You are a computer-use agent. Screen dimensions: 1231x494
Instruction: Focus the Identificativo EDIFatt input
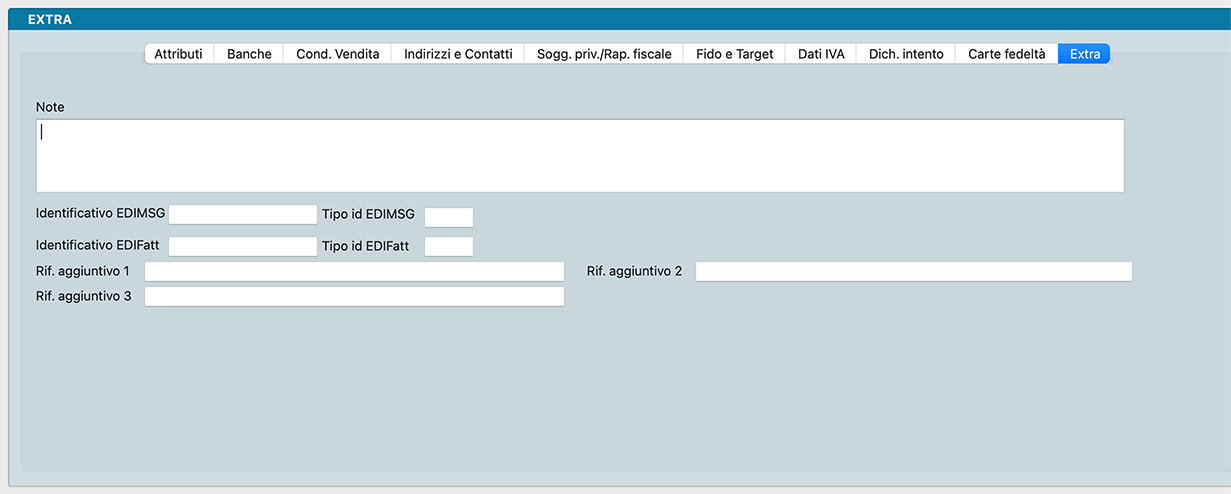(x=242, y=246)
